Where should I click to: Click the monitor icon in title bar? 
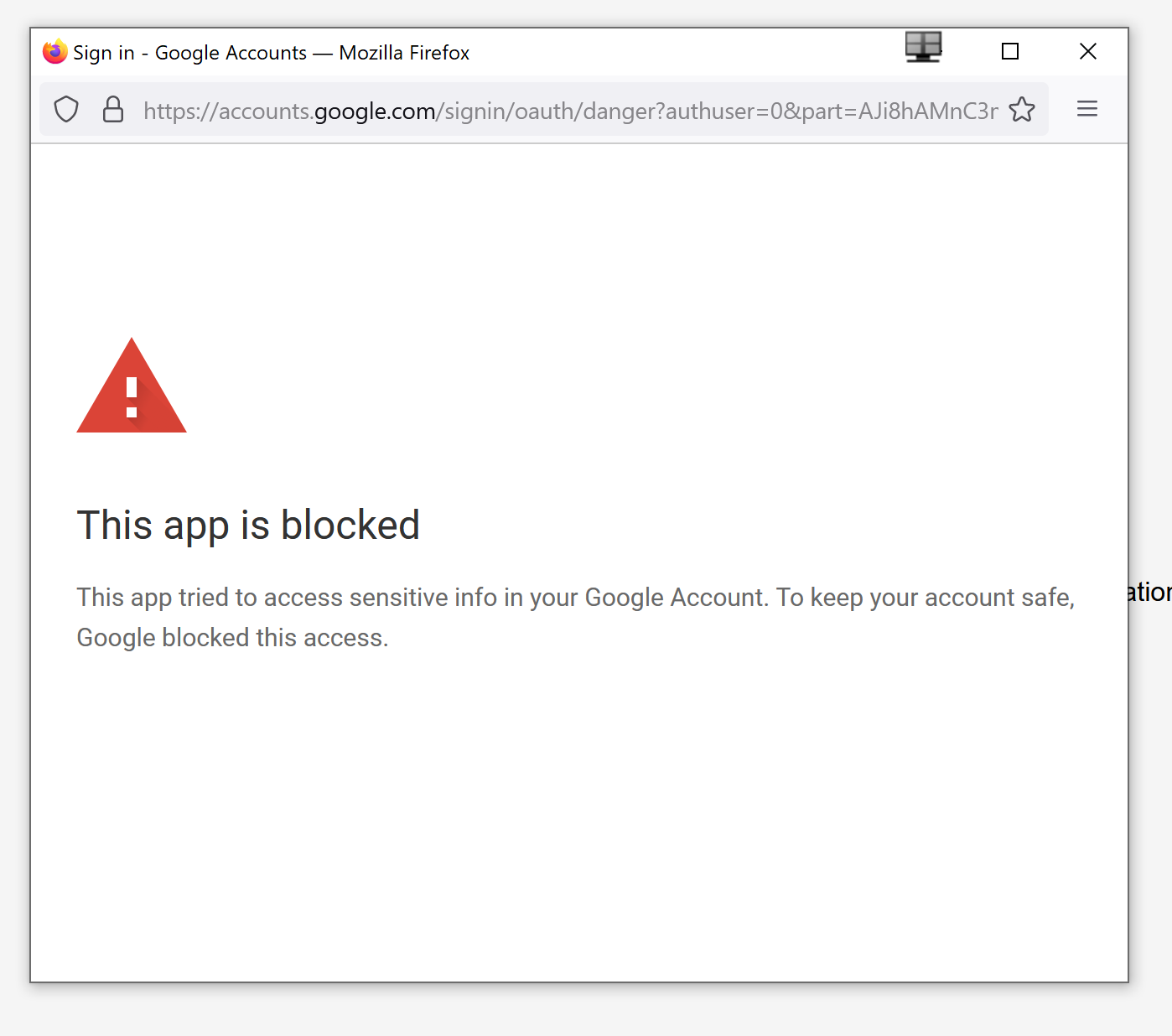tap(923, 48)
